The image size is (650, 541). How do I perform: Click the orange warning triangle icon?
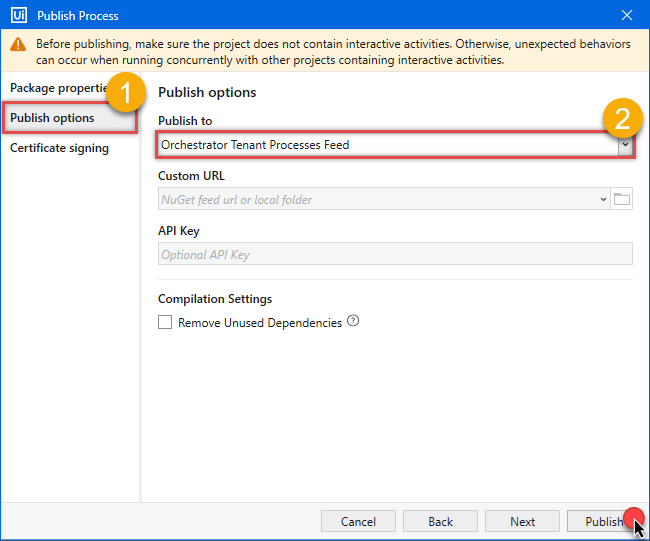pos(18,44)
